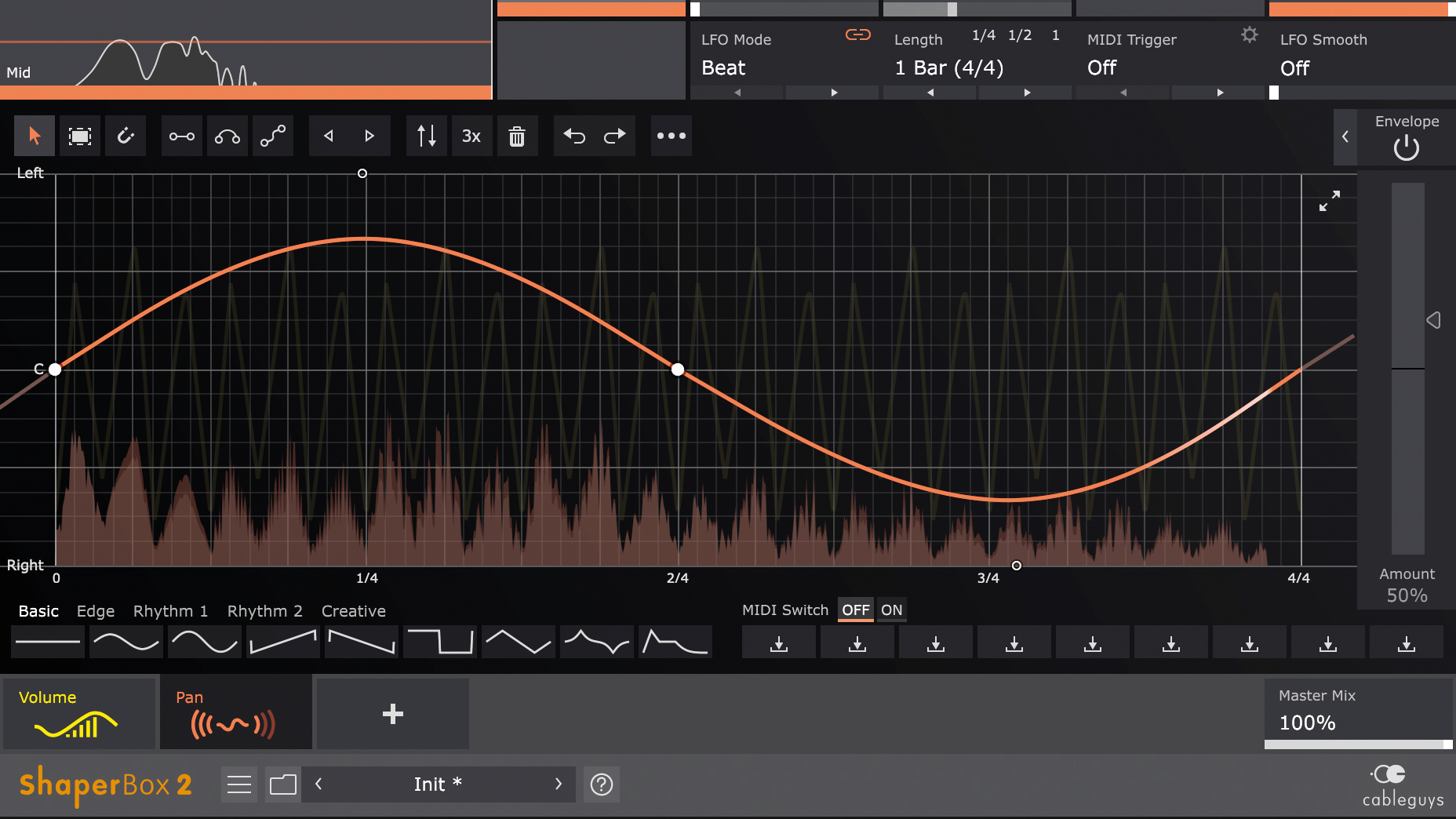Viewport: 1456px width, 819px height.
Task: Switch LFO Mode to next option
Action: 834,93
